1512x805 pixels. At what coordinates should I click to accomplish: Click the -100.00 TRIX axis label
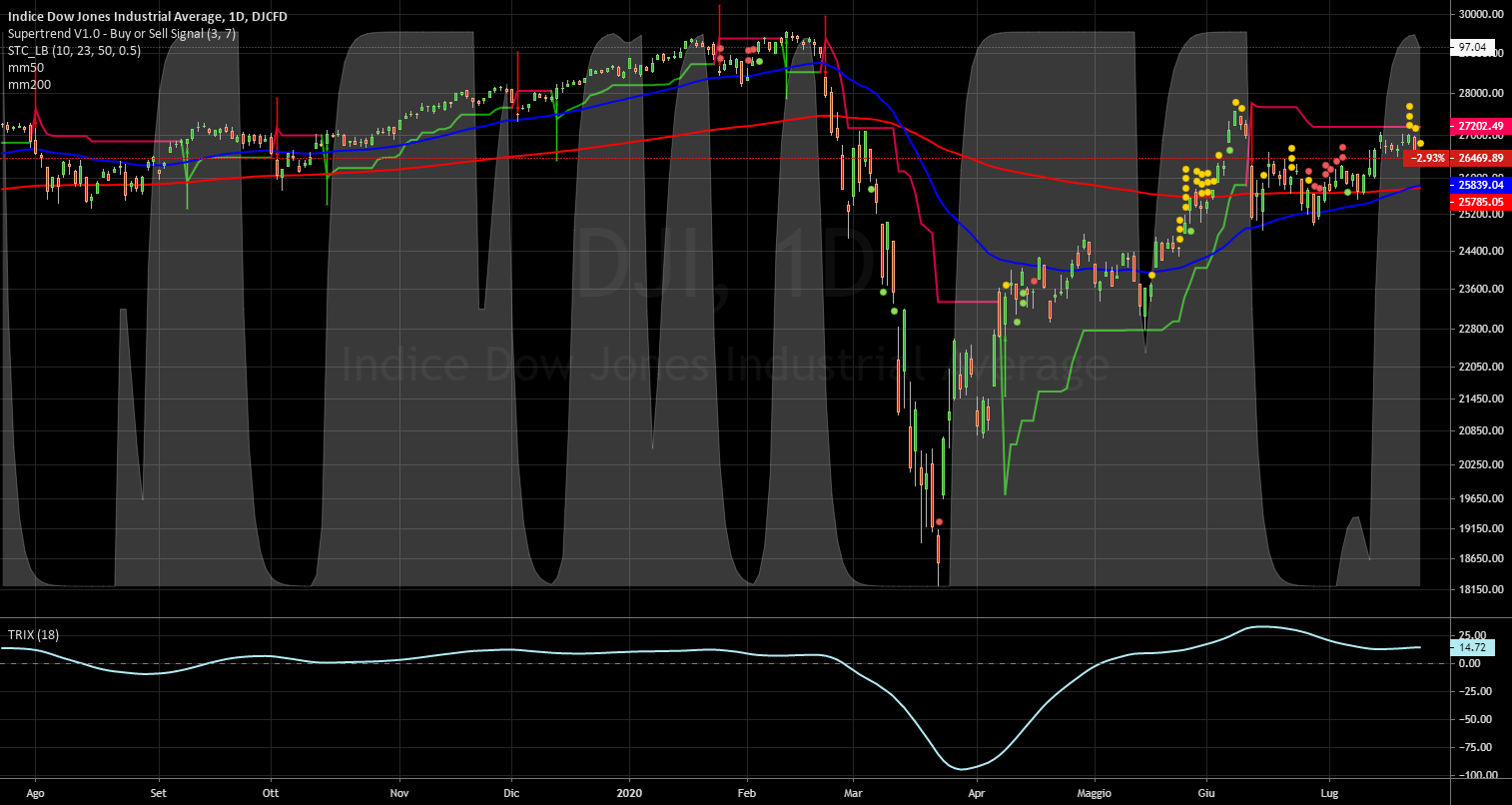click(x=1477, y=775)
